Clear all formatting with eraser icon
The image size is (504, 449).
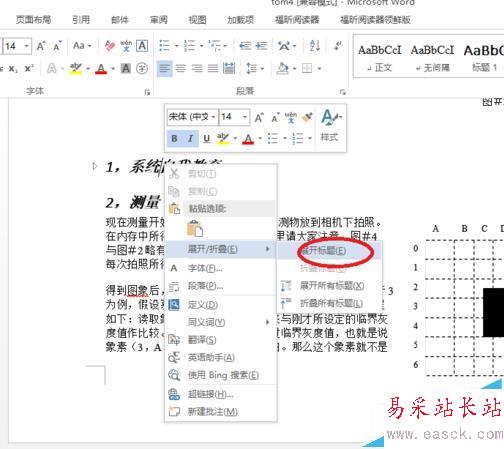point(110,46)
